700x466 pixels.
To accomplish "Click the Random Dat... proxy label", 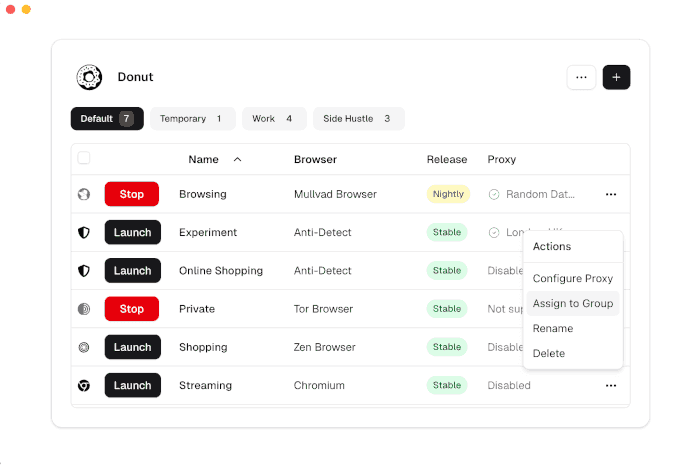I will 540,194.
